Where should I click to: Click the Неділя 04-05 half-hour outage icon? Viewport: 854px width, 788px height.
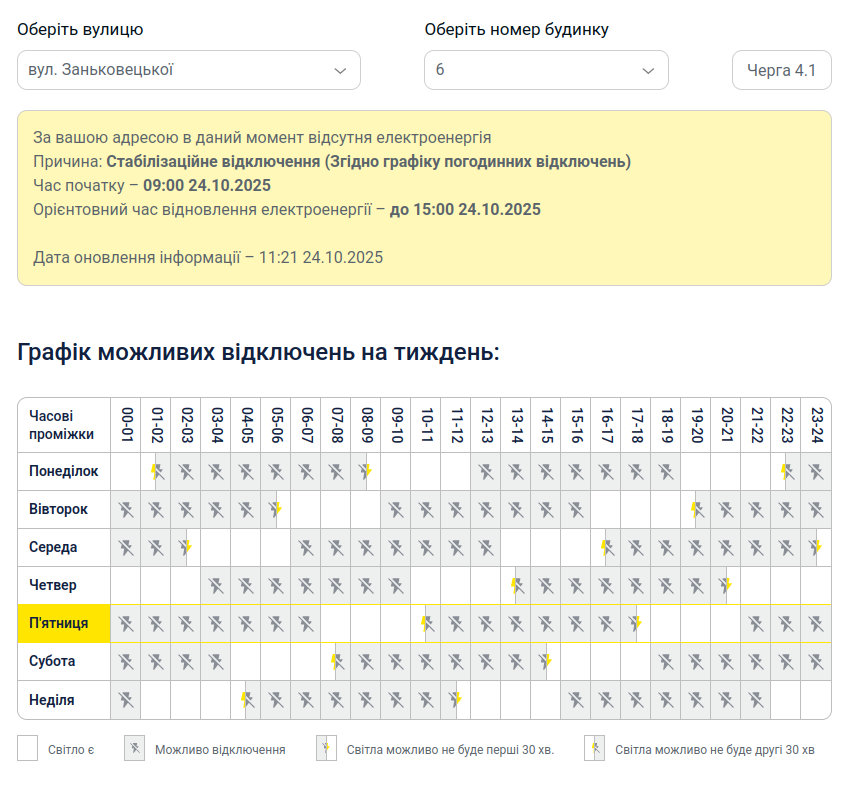248,700
